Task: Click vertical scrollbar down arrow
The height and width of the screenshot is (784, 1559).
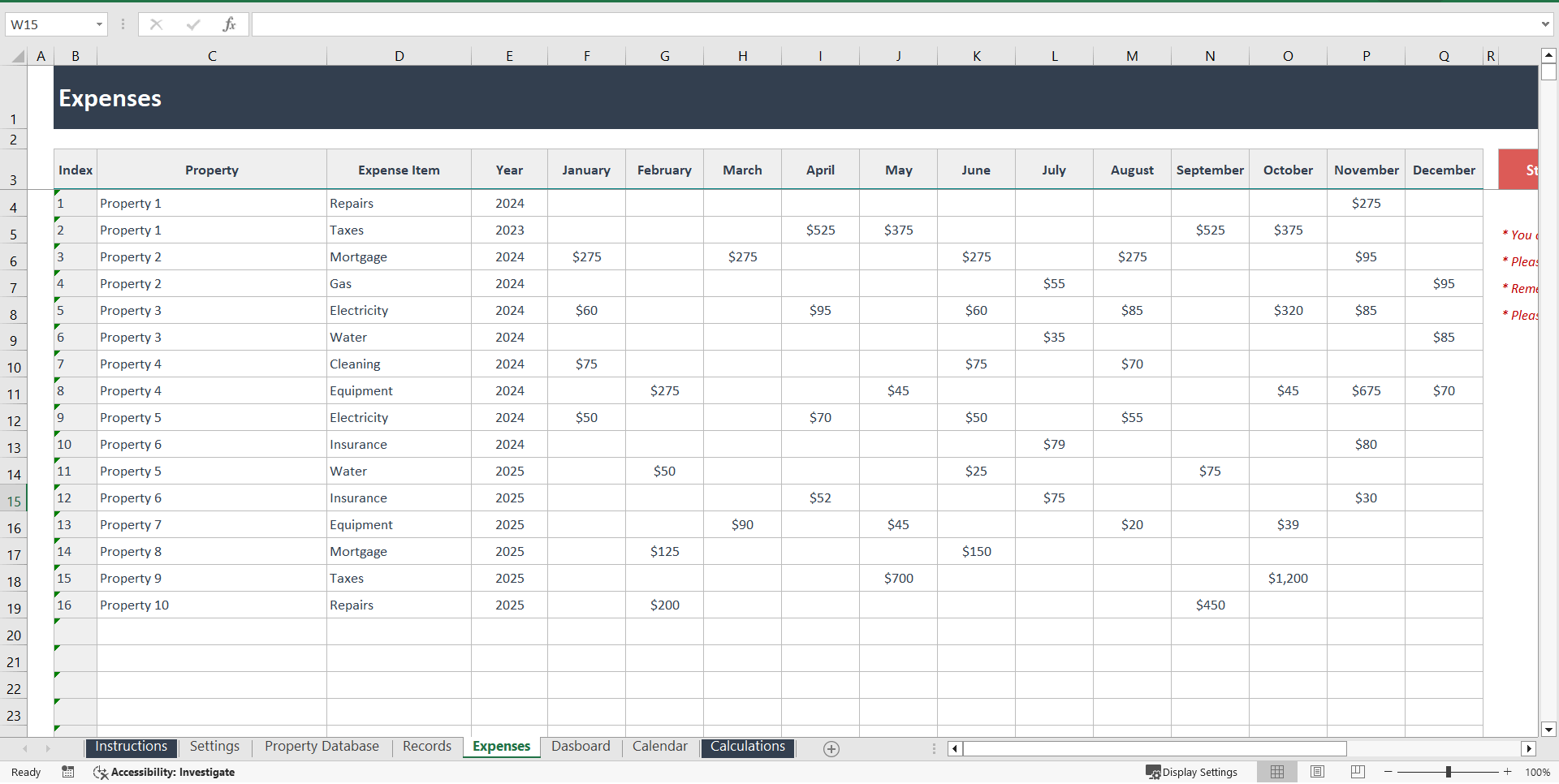Action: [x=1548, y=729]
